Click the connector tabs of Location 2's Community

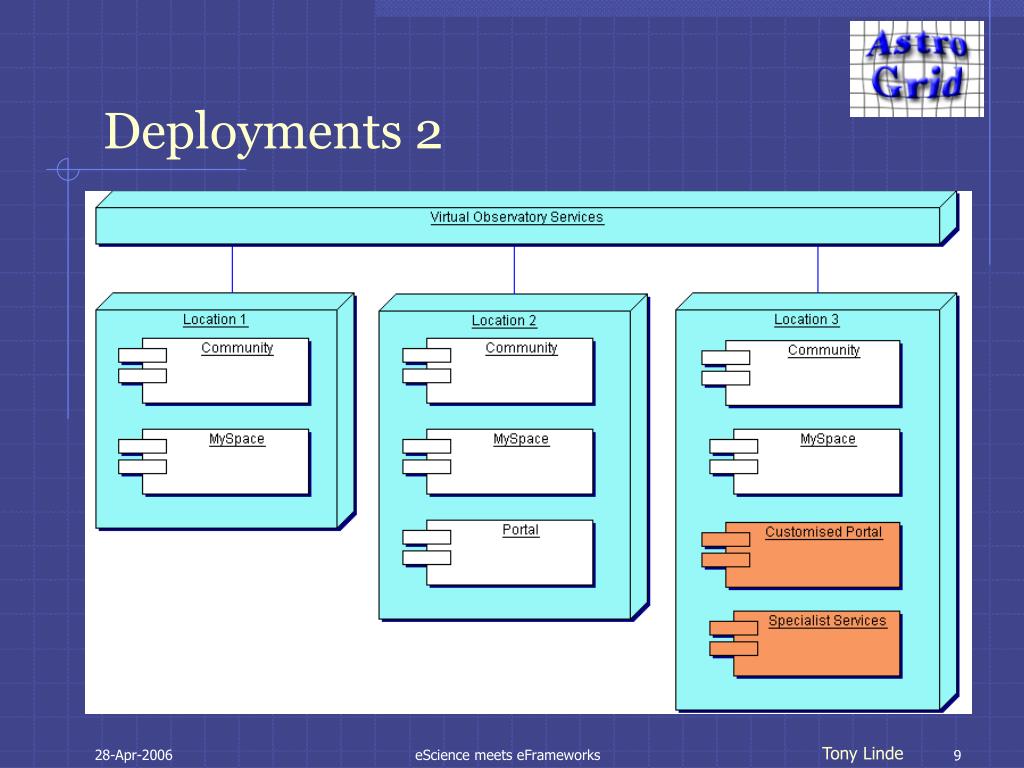coord(426,366)
